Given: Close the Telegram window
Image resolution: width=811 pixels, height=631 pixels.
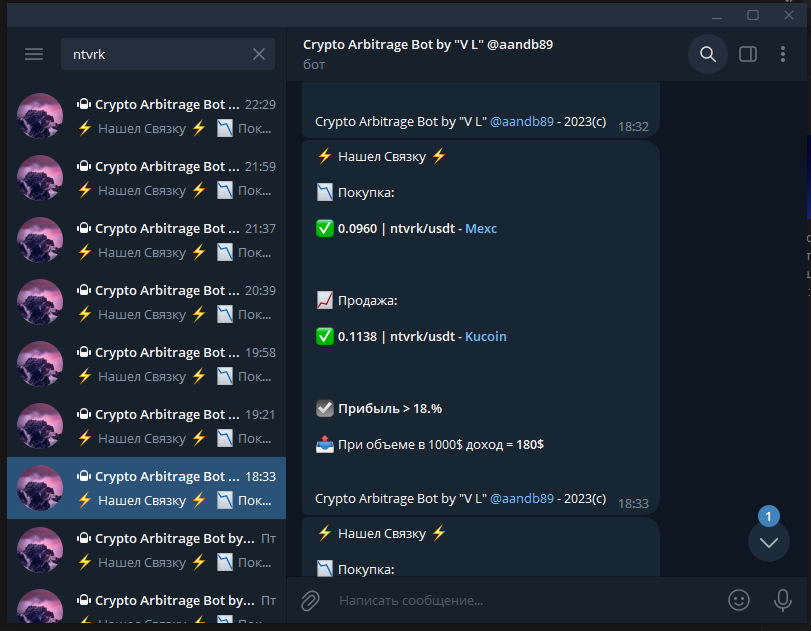Looking at the screenshot, I should click(x=789, y=16).
